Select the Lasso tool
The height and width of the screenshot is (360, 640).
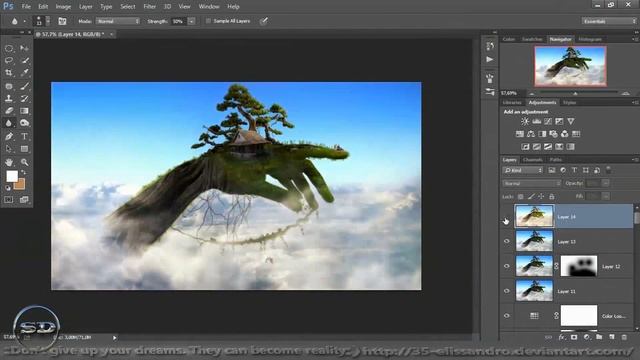tap(9, 60)
